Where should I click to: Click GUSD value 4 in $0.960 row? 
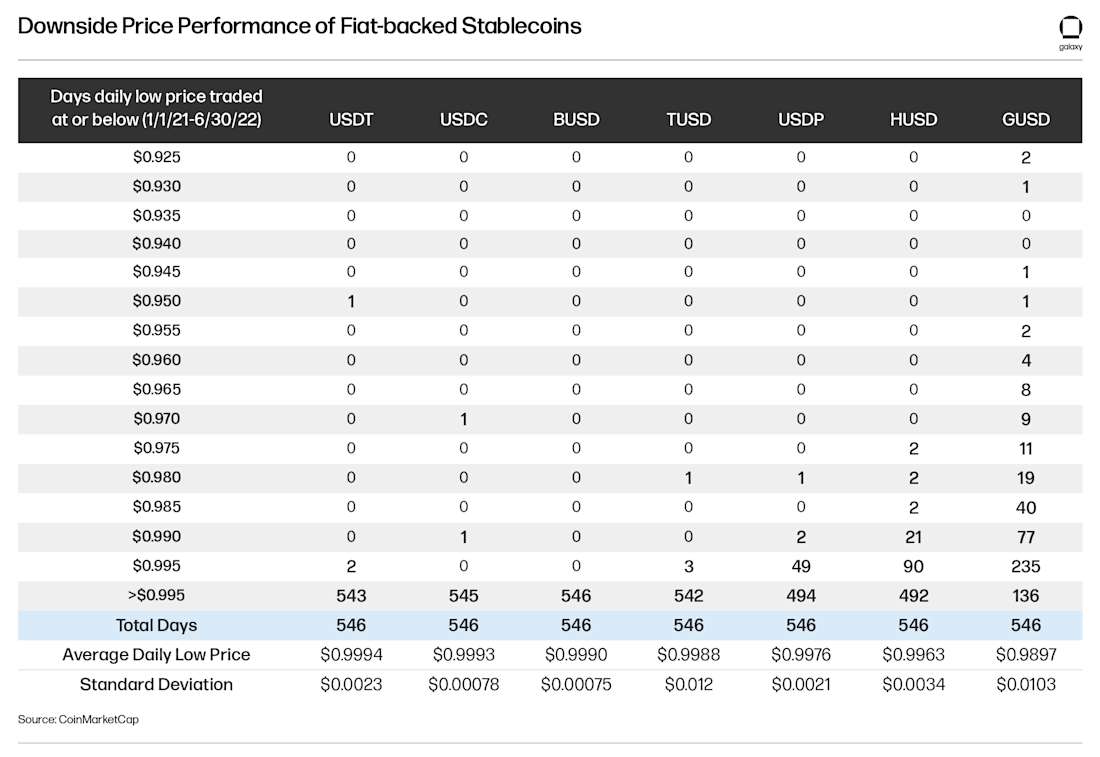pos(1026,361)
